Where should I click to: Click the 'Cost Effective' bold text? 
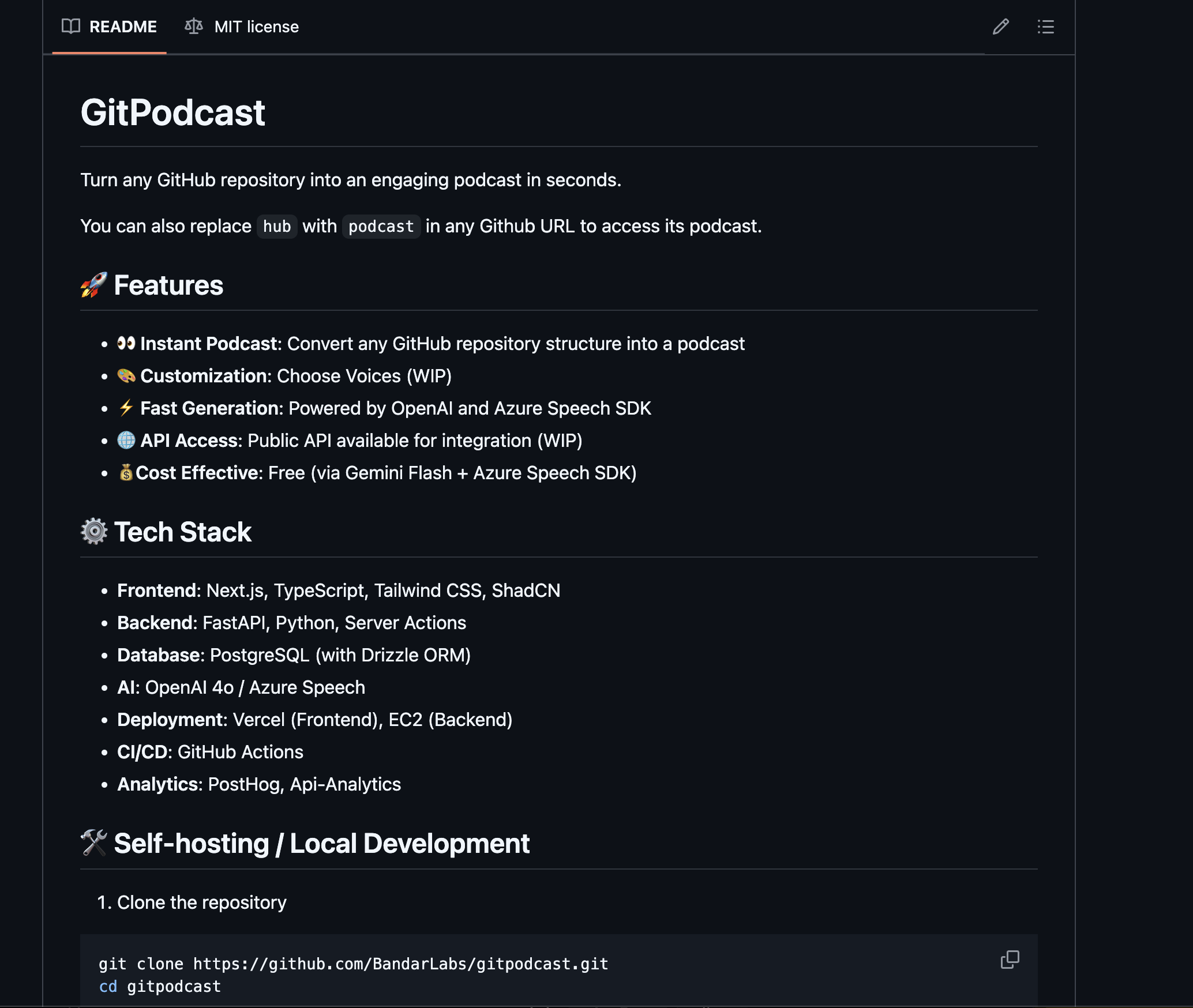point(197,473)
